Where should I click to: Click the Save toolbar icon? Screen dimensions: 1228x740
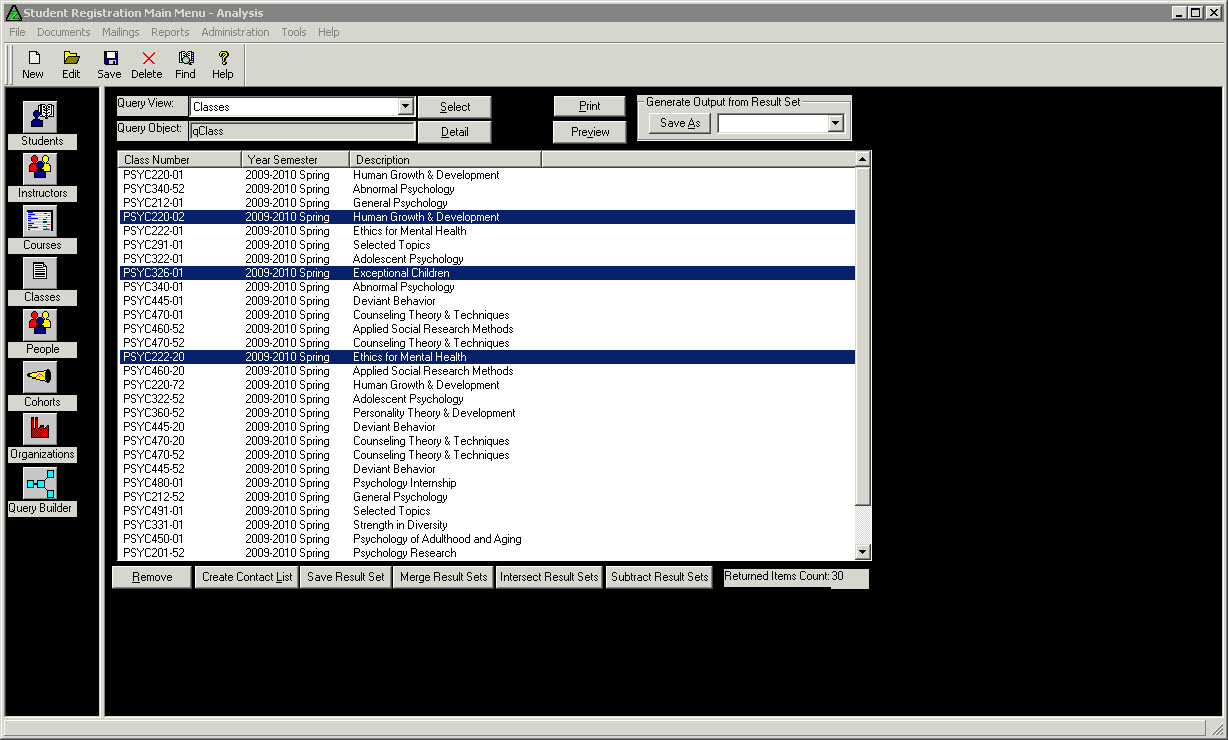pos(109,65)
